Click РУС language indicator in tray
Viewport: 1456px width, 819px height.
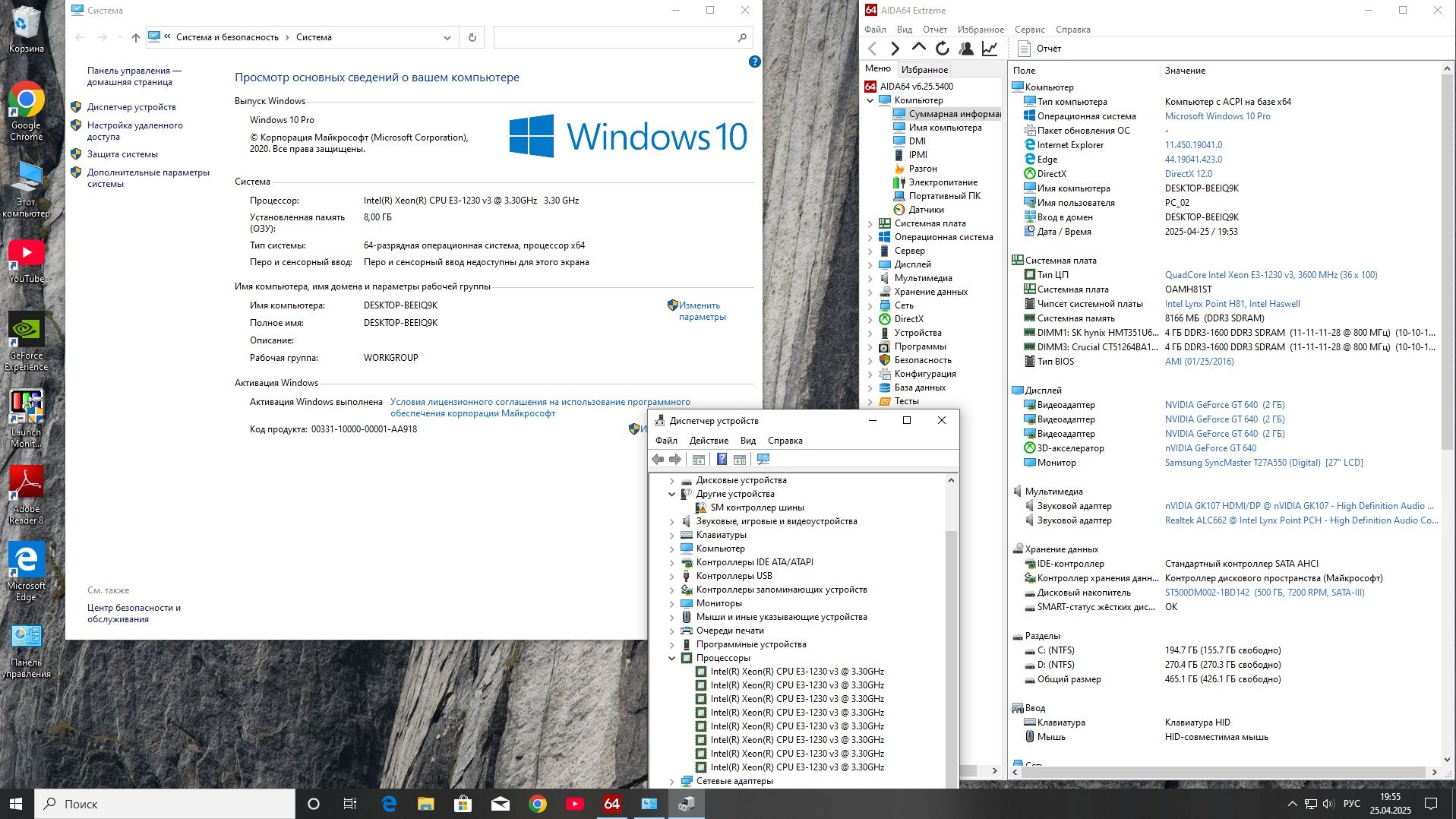click(x=1351, y=804)
